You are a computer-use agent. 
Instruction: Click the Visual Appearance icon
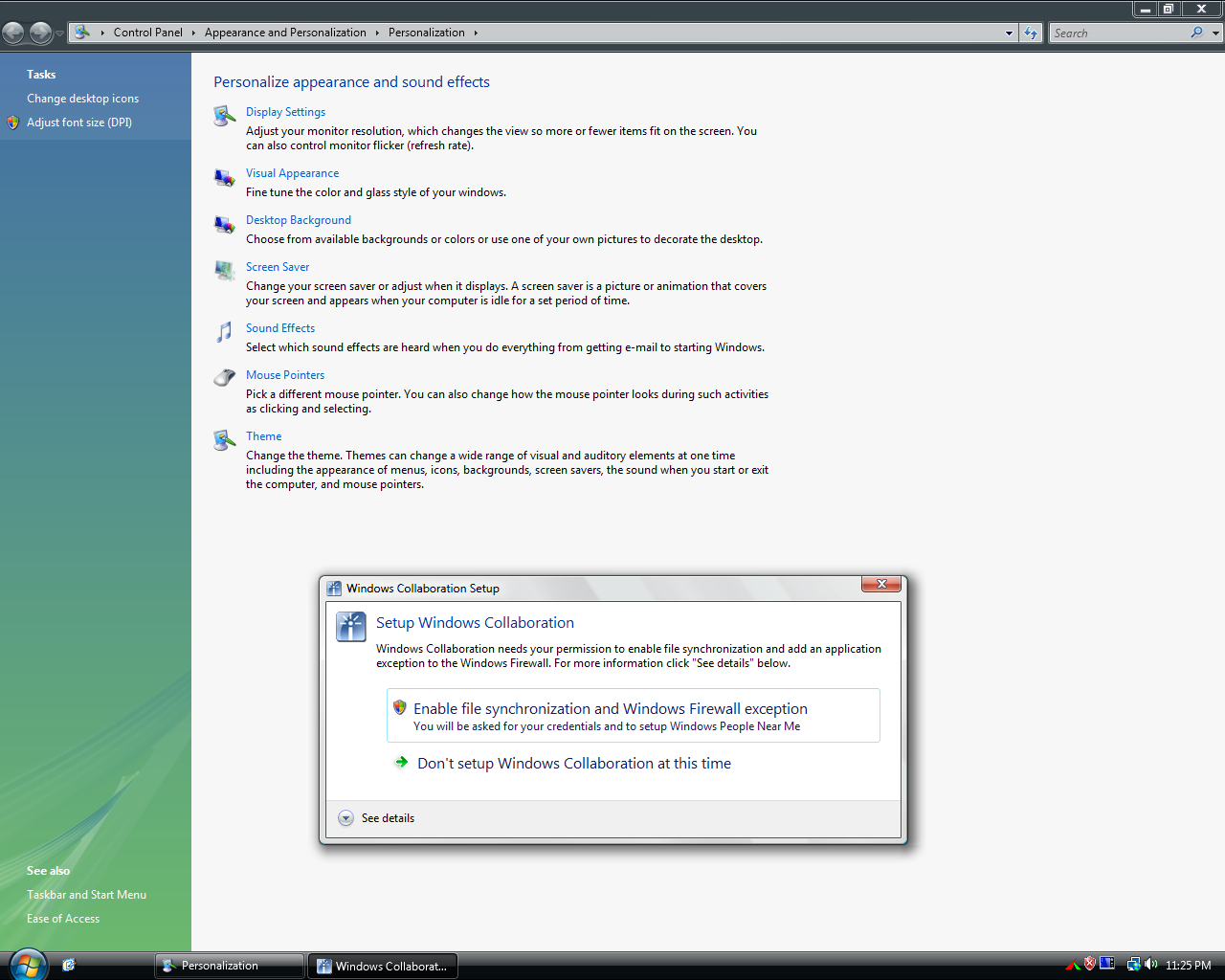(224, 177)
